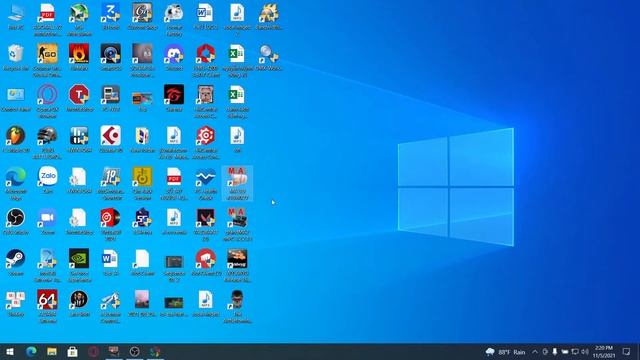Open the red gear hexagon icon app
This screenshot has height=360, width=640.
click(206, 142)
